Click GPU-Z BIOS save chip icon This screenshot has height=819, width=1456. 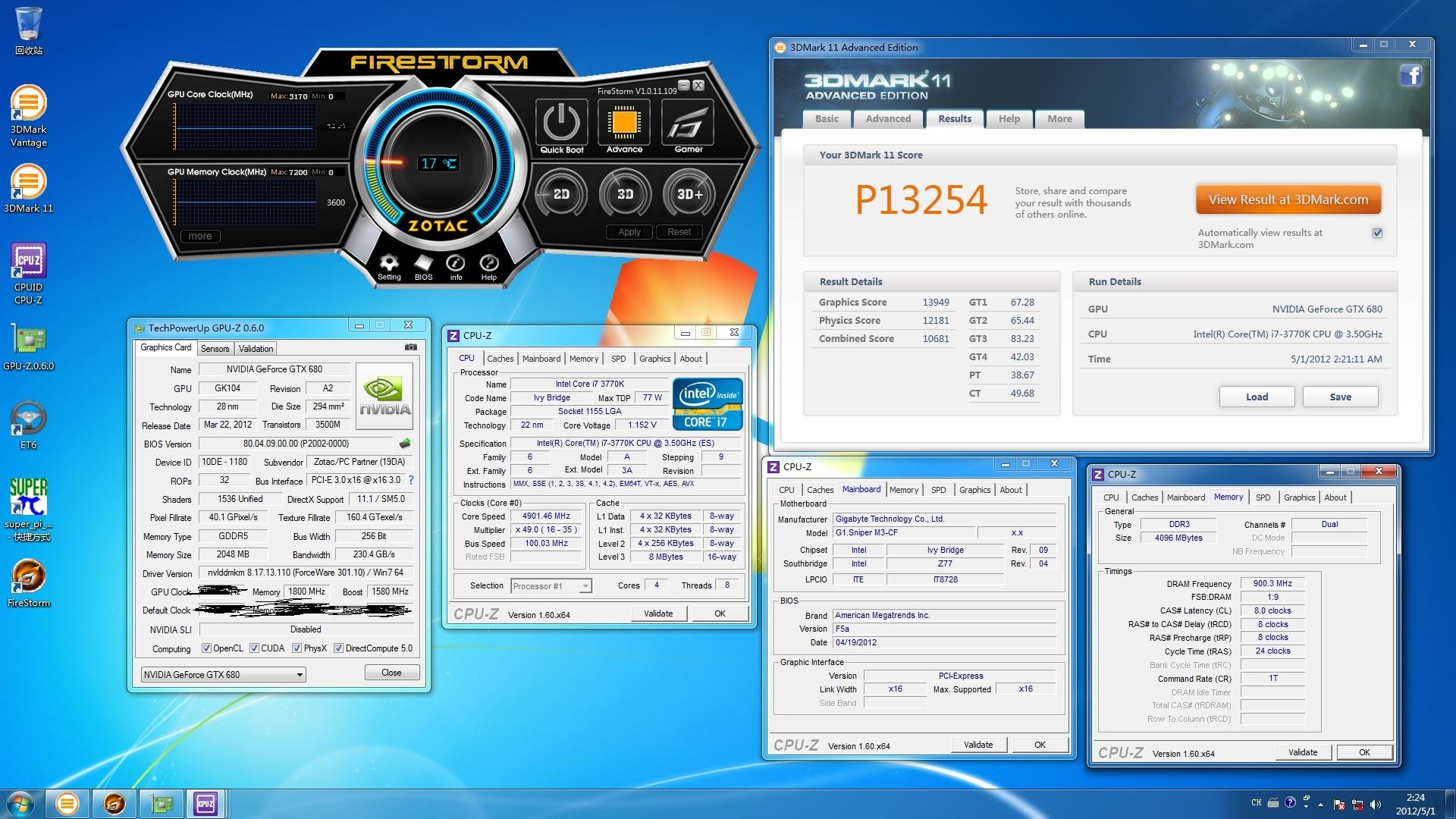point(405,444)
